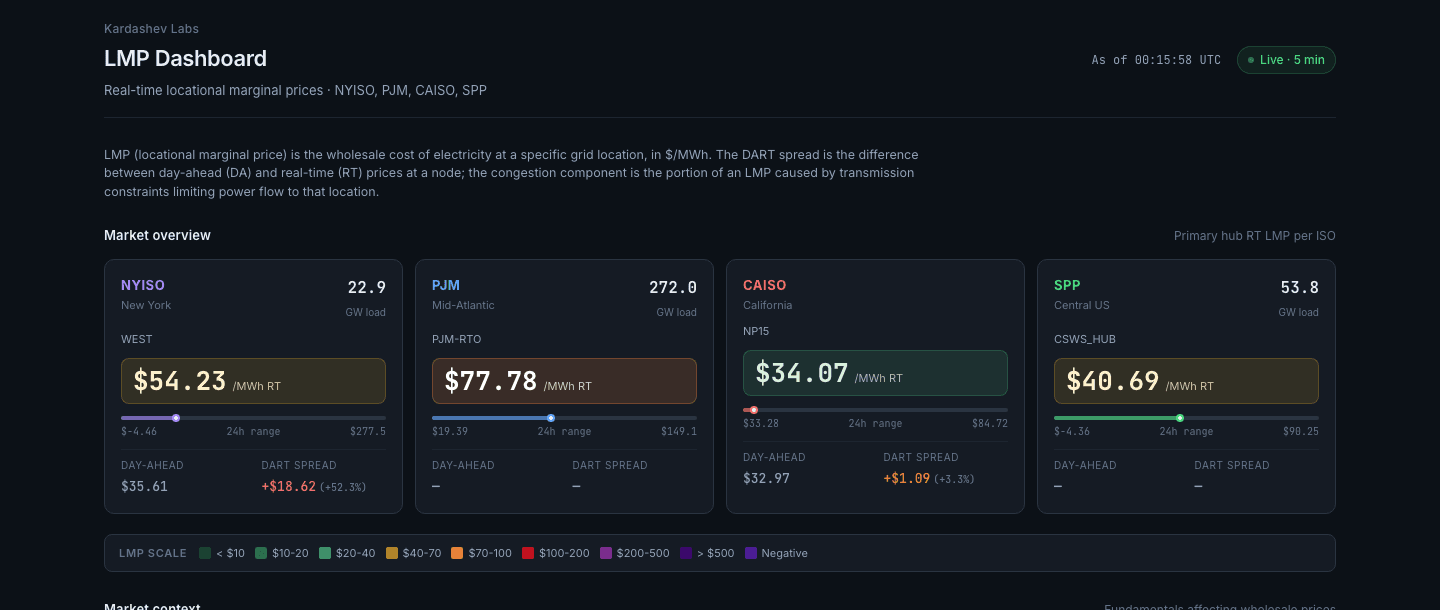Click the PJM range minimum $19.39
Image resolution: width=1440 pixels, height=610 pixels.
tap(450, 432)
